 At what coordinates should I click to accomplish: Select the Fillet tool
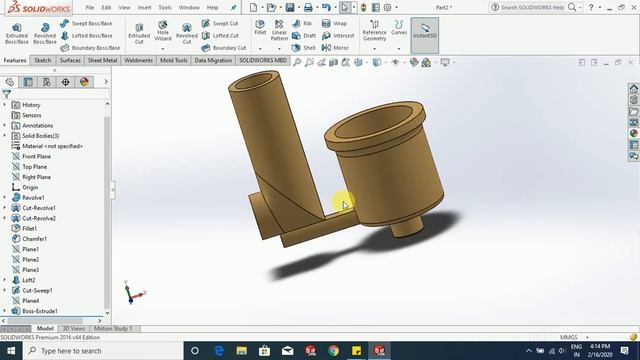(260, 28)
